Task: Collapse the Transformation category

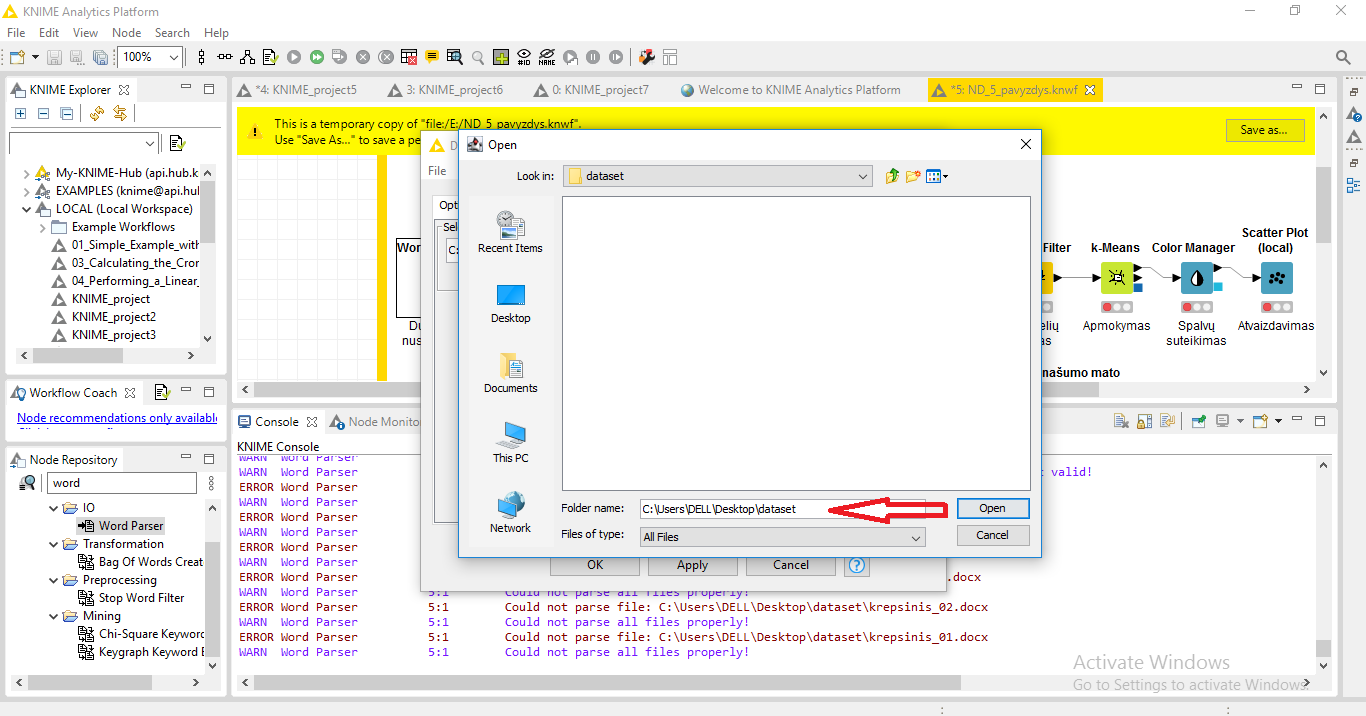Action: (x=54, y=544)
